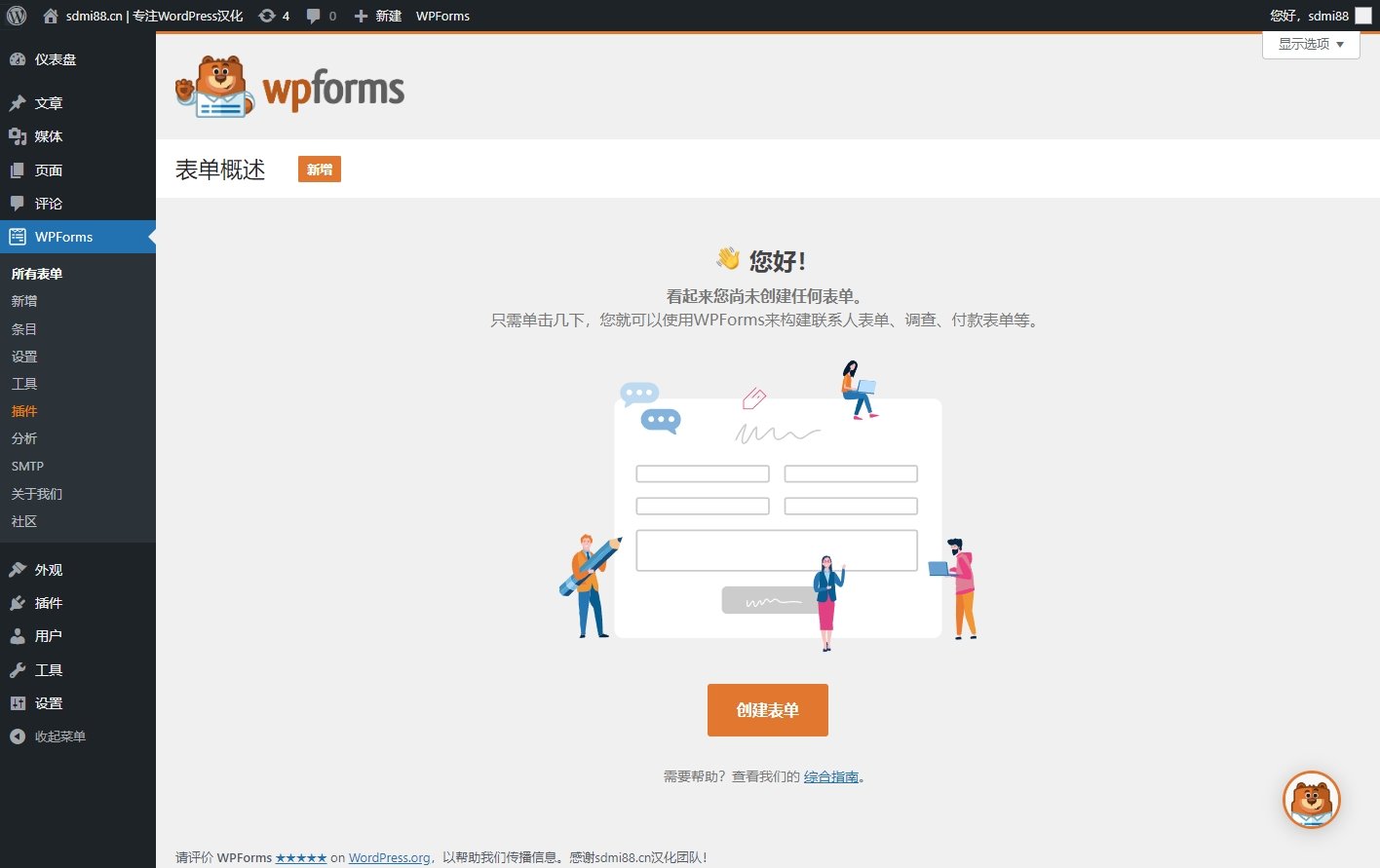Click the WordPress logo in the admin bar
The image size is (1380, 868).
15,15
